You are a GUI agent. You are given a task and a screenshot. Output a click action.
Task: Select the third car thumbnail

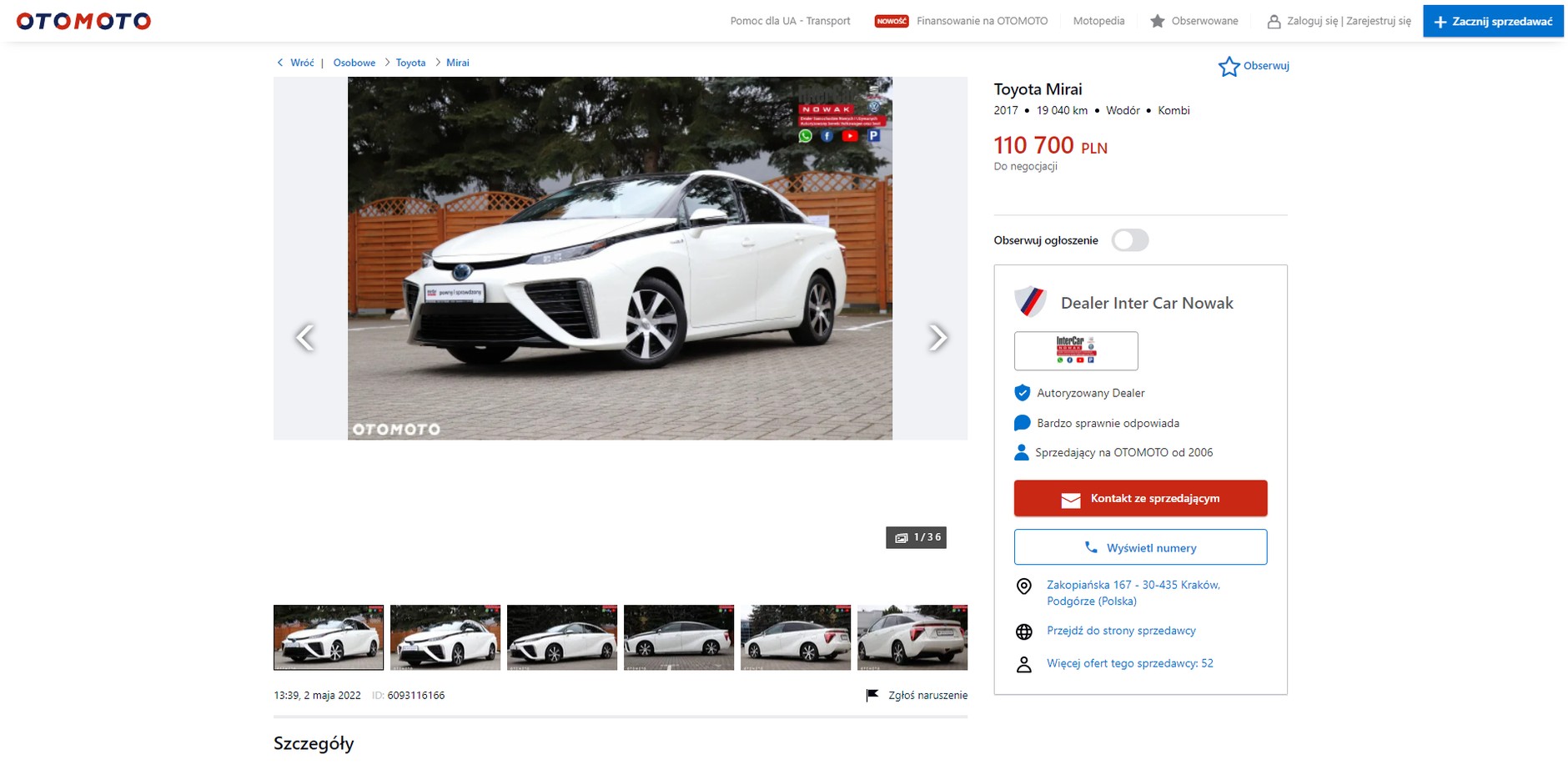(562, 637)
